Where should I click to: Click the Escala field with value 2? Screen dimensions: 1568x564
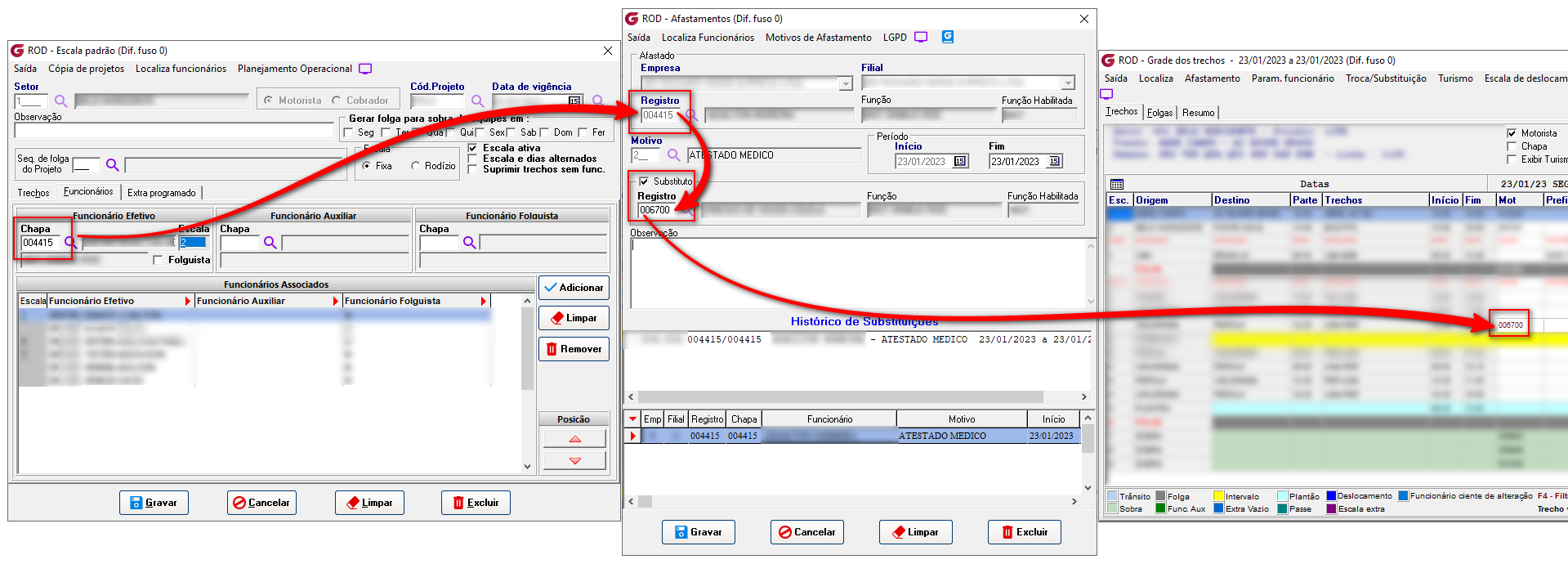tap(194, 243)
